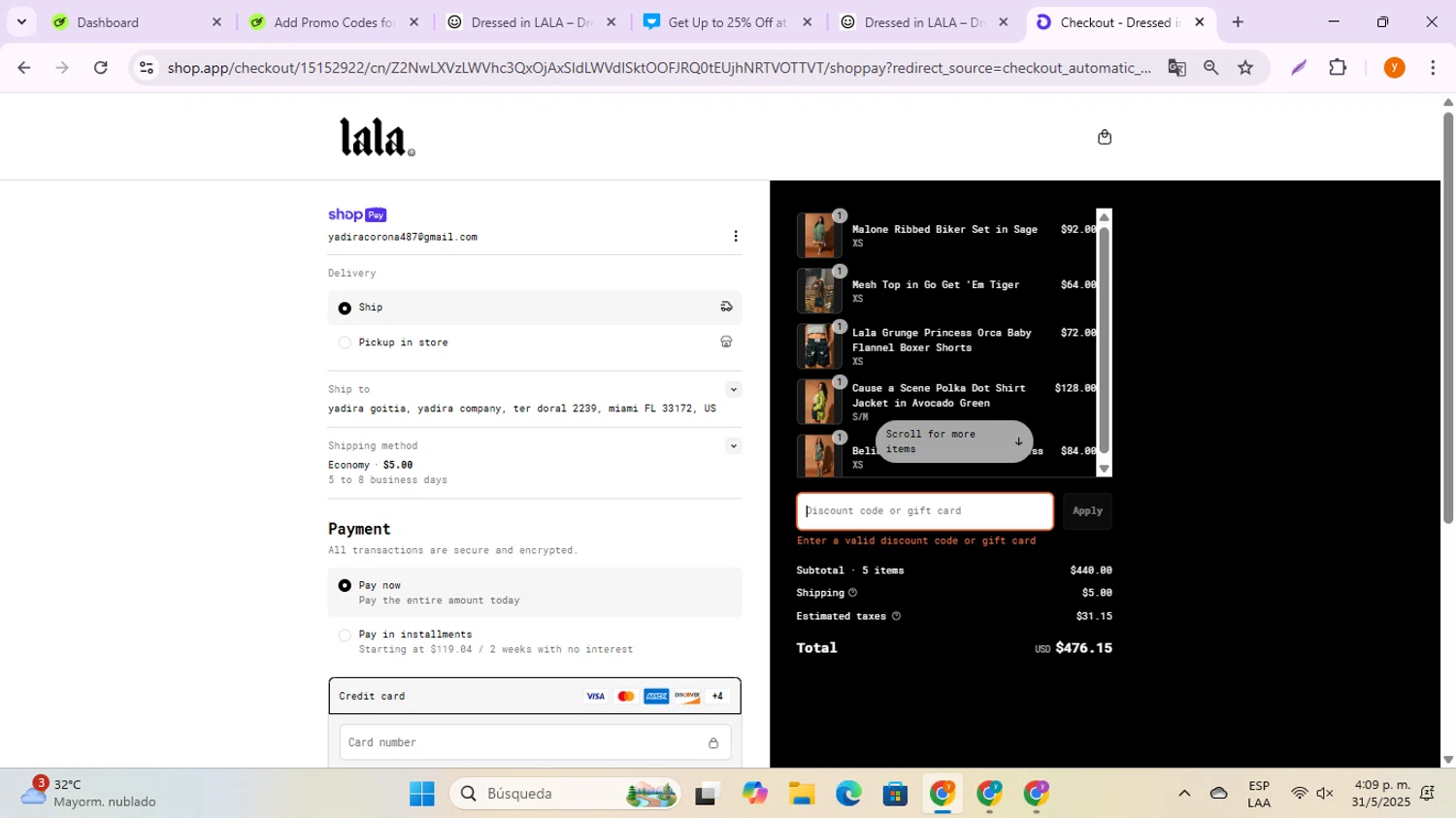Viewport: 1456px width, 818px height.
Task: Switch to the Dashboard tab
Action: coord(136,22)
